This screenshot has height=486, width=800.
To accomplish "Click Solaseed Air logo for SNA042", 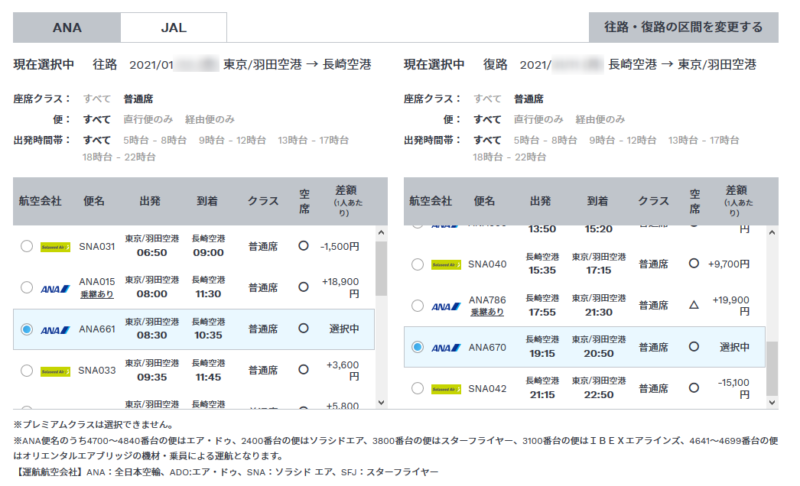I will (x=446, y=389).
